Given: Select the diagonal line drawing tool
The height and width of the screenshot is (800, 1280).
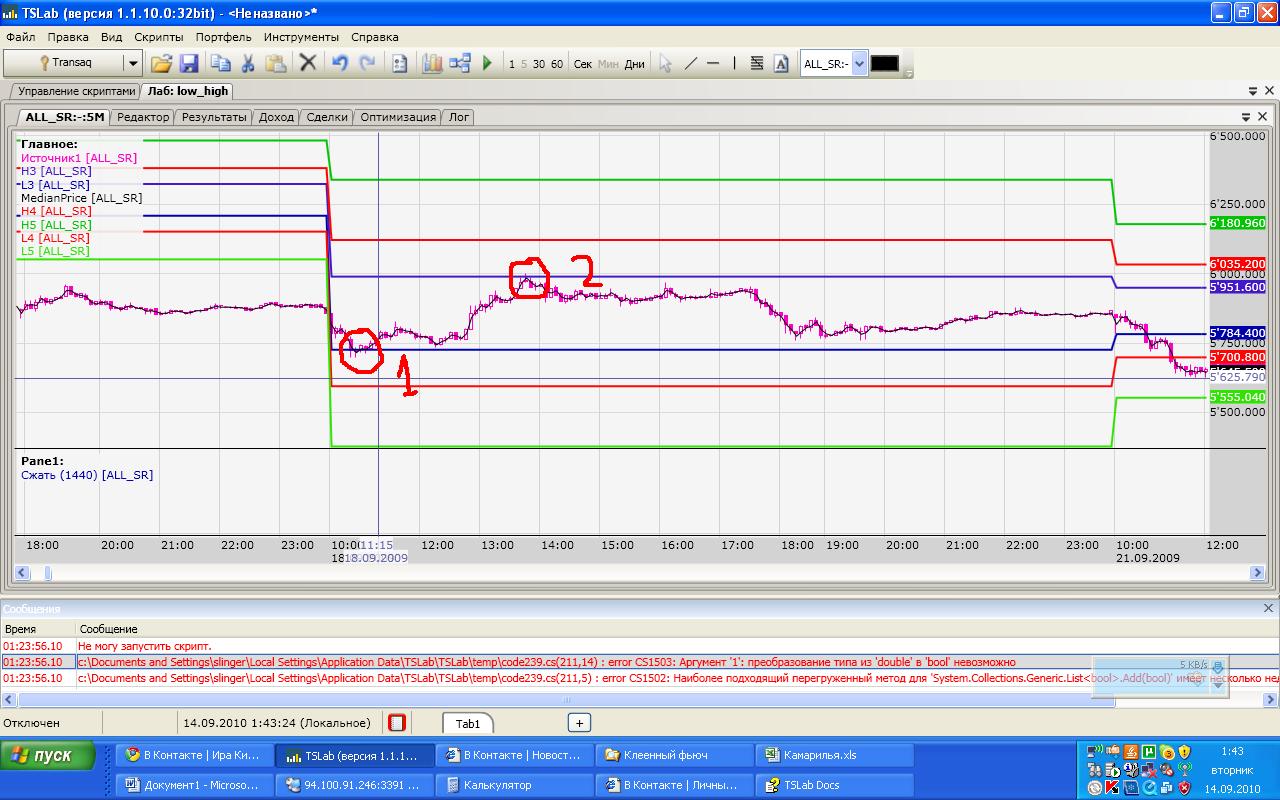Looking at the screenshot, I should pyautogui.click(x=690, y=63).
